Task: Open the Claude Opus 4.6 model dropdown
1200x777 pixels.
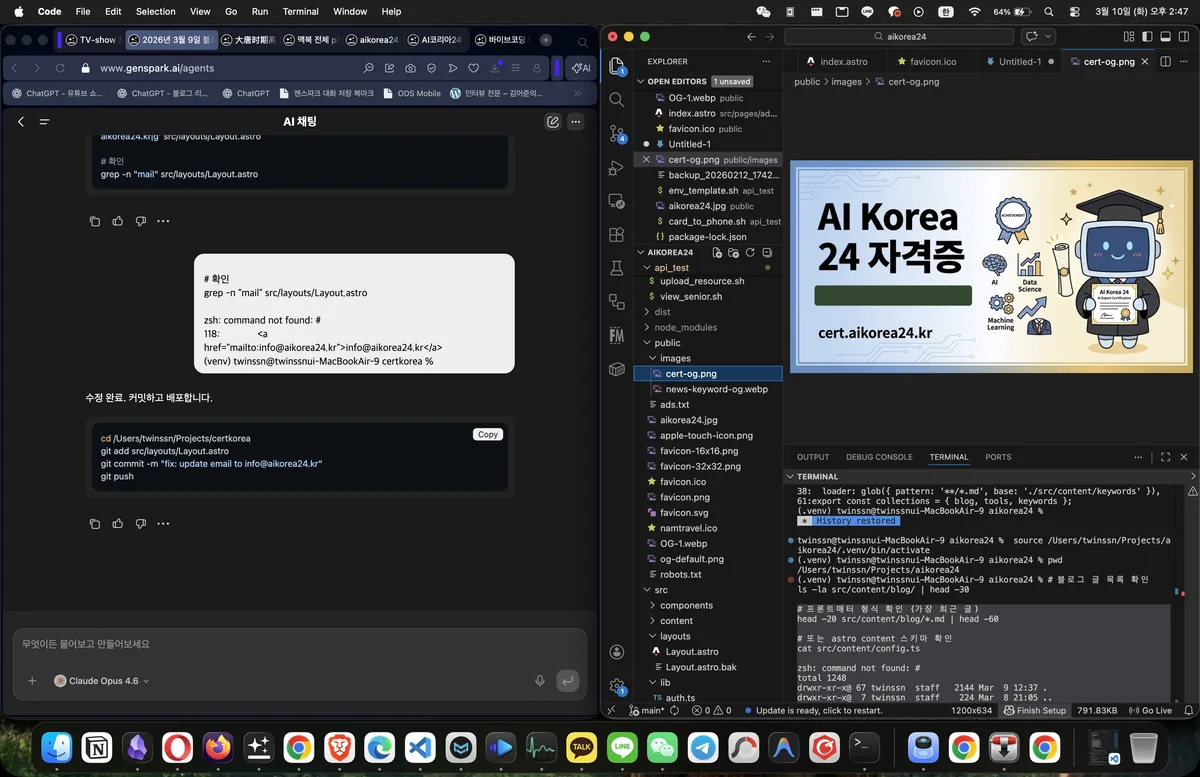Action: (101, 681)
